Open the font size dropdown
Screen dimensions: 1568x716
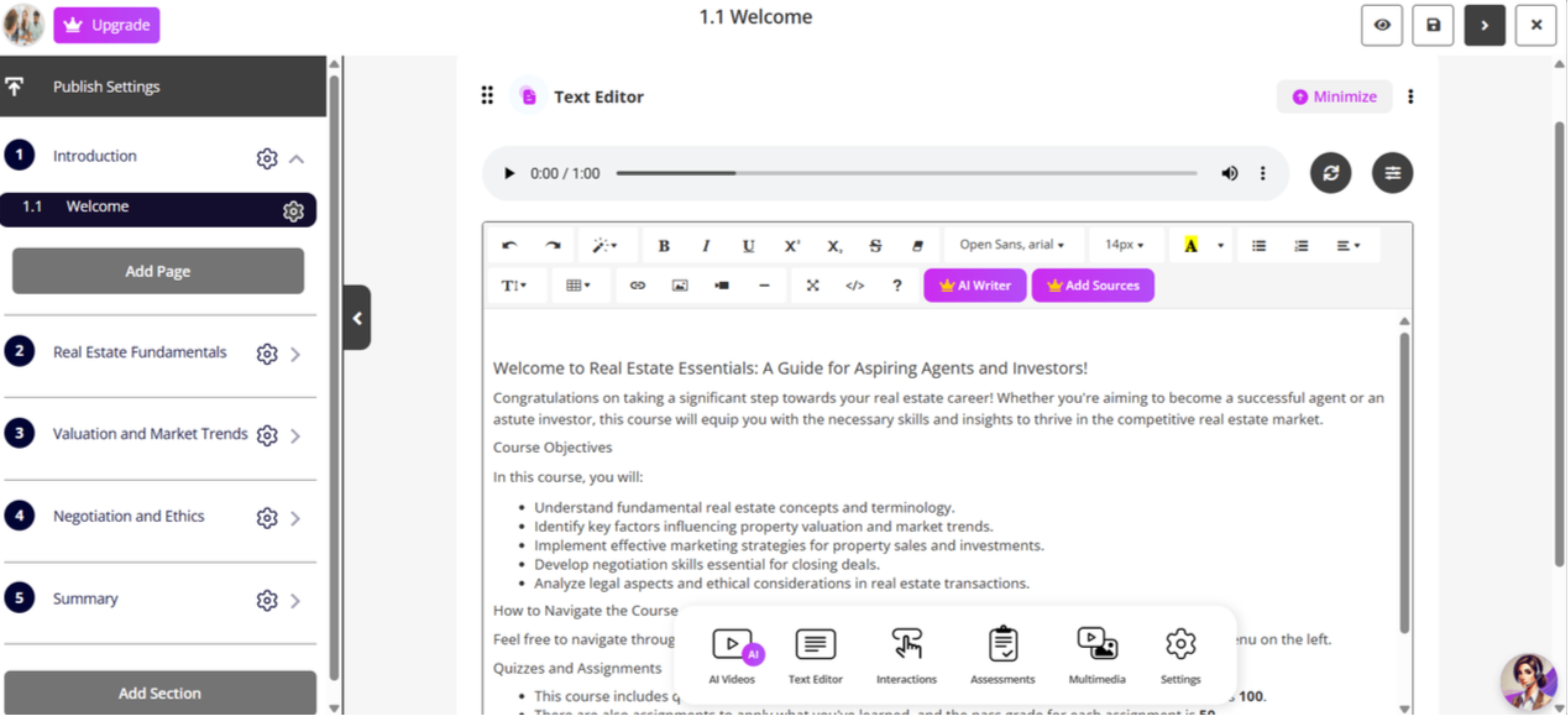click(1125, 245)
